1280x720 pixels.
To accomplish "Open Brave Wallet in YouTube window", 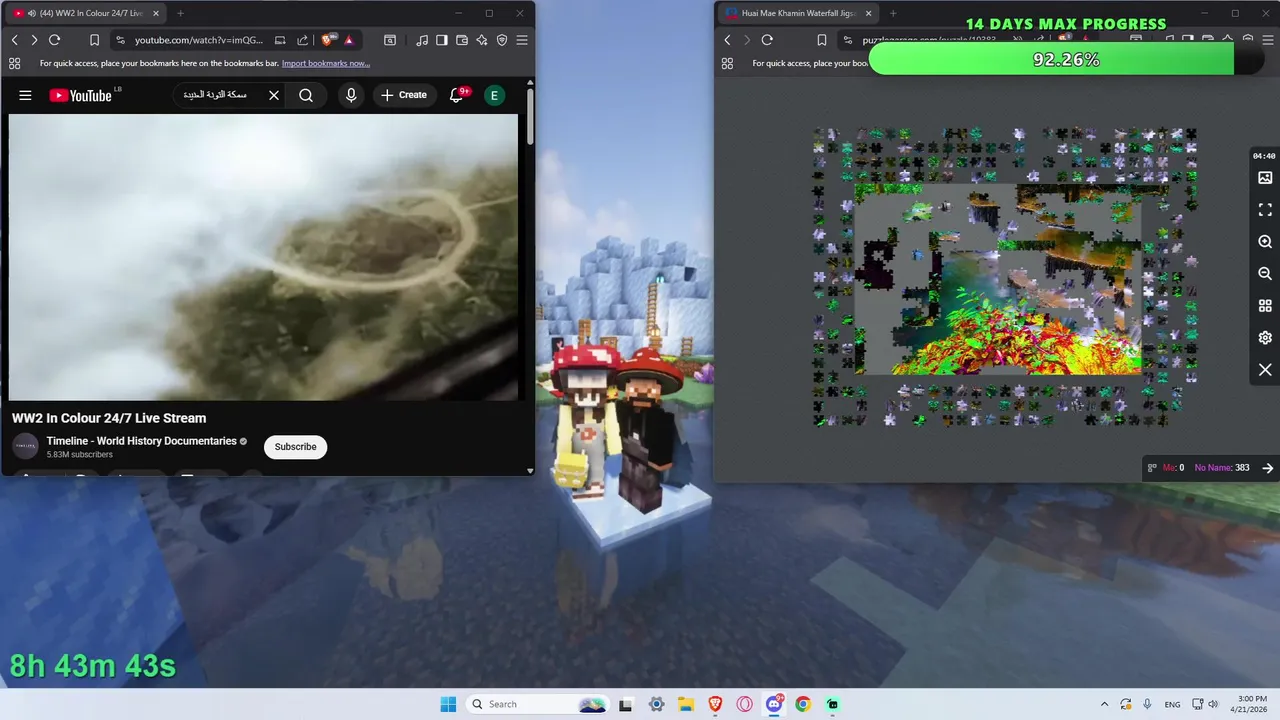I will click(x=462, y=40).
